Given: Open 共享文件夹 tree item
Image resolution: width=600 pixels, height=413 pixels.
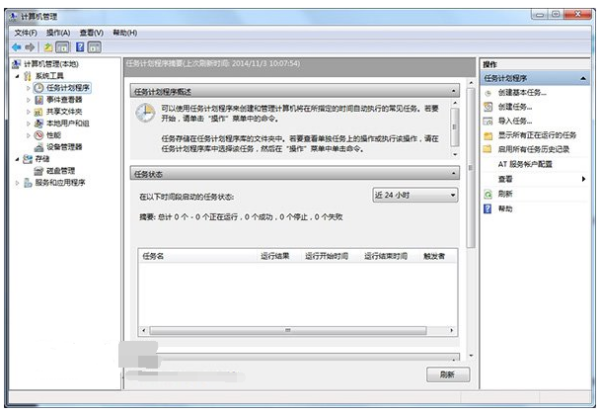Looking at the screenshot, I should click(x=64, y=111).
